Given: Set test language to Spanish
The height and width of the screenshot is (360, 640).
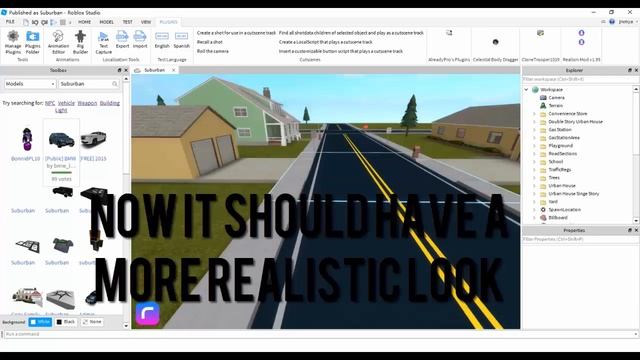Looking at the screenshot, I should point(181,40).
